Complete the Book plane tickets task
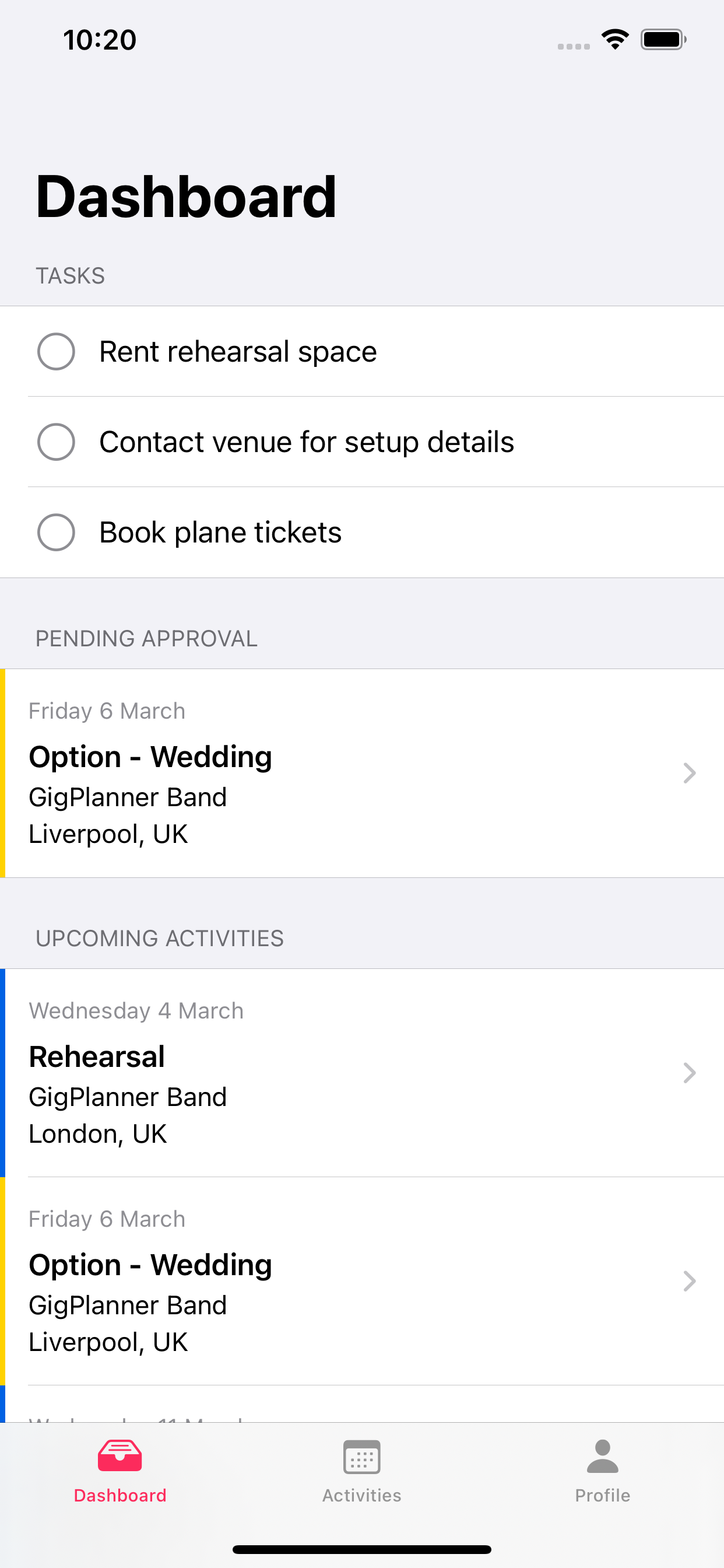 coord(56,532)
